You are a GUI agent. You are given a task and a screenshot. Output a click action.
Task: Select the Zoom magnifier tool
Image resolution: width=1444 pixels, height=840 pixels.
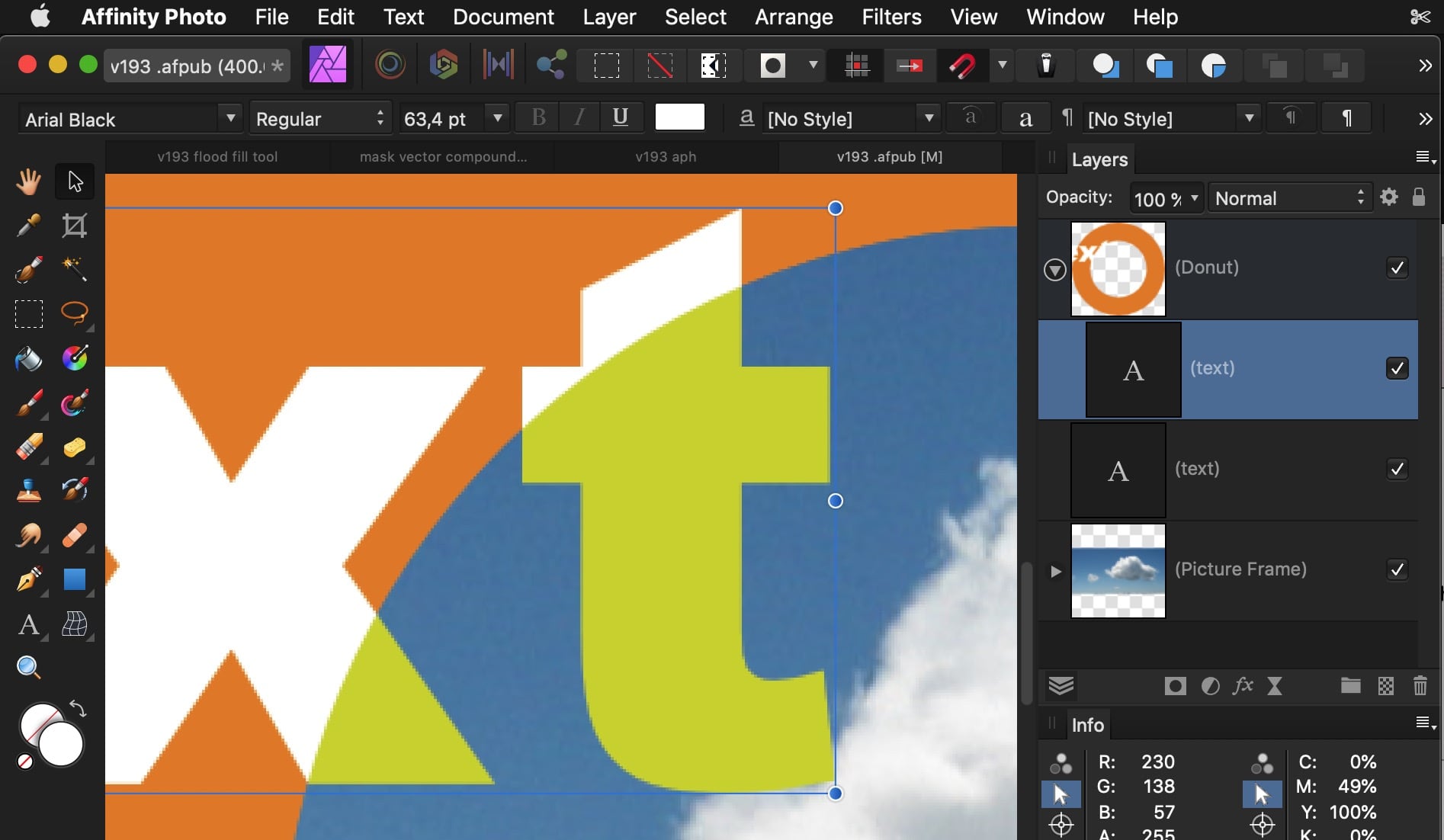pyautogui.click(x=29, y=668)
